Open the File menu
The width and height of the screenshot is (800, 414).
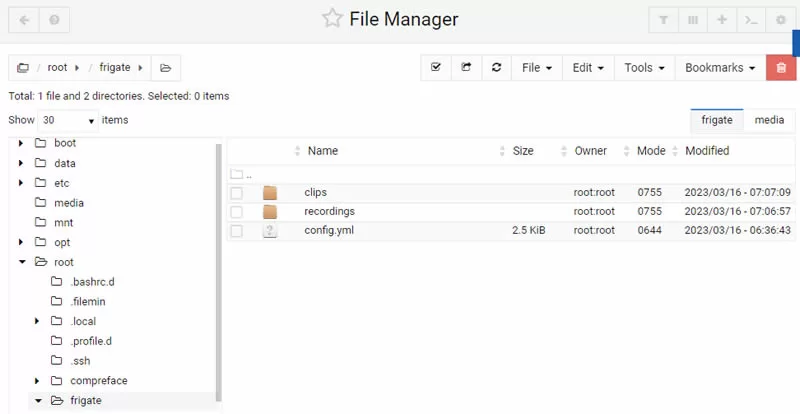[537, 68]
